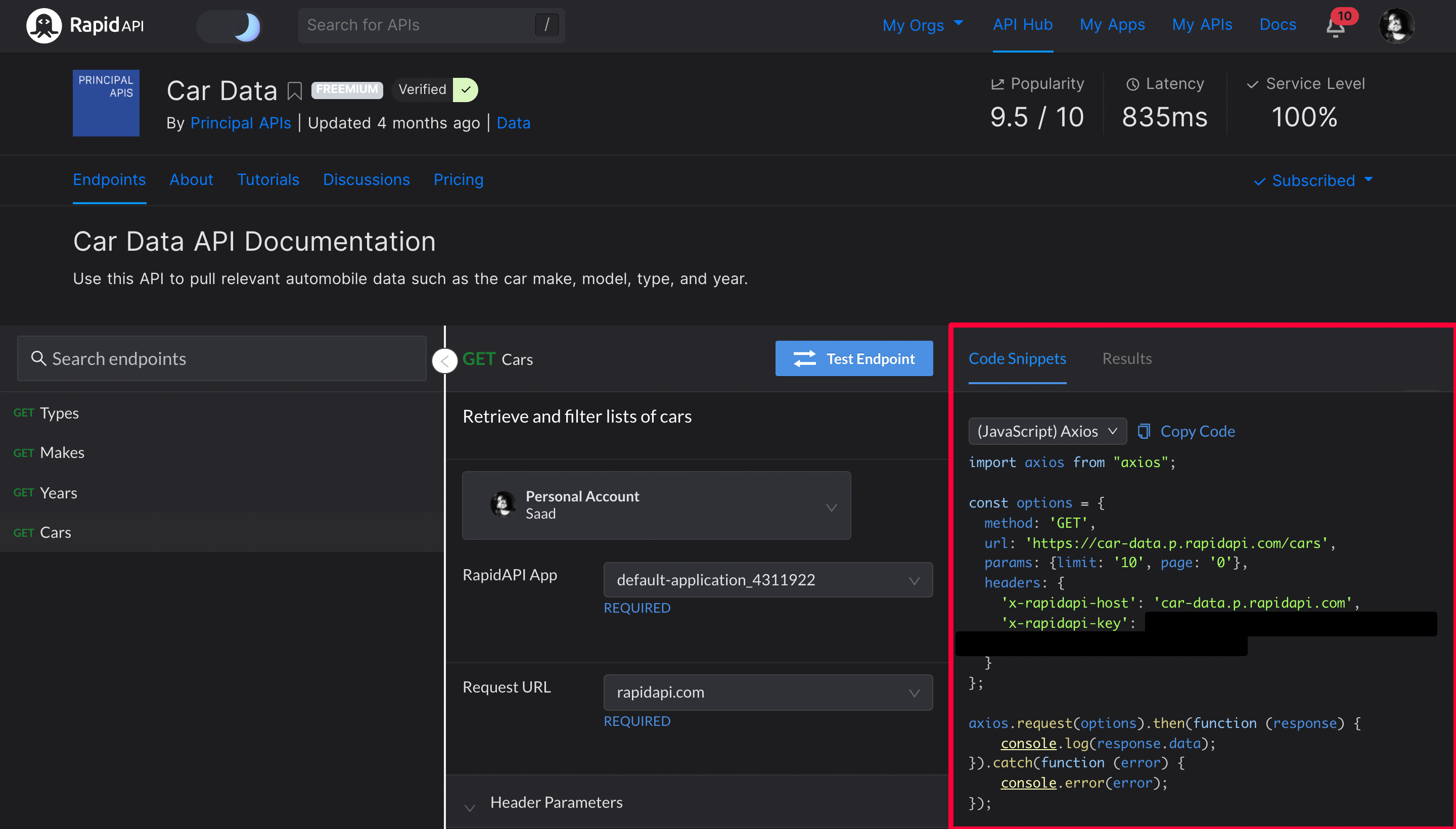
Task: Click the RapidAPI logo icon
Action: [44, 25]
